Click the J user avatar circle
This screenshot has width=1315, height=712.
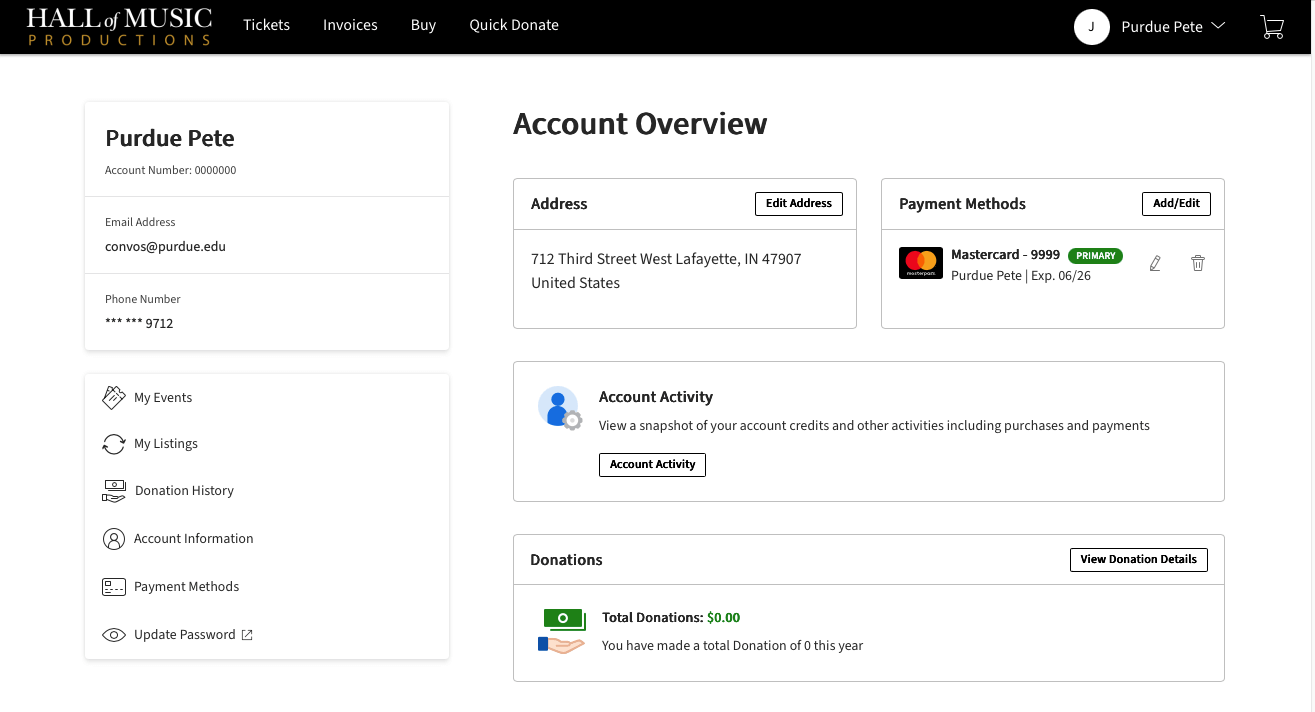(x=1092, y=27)
